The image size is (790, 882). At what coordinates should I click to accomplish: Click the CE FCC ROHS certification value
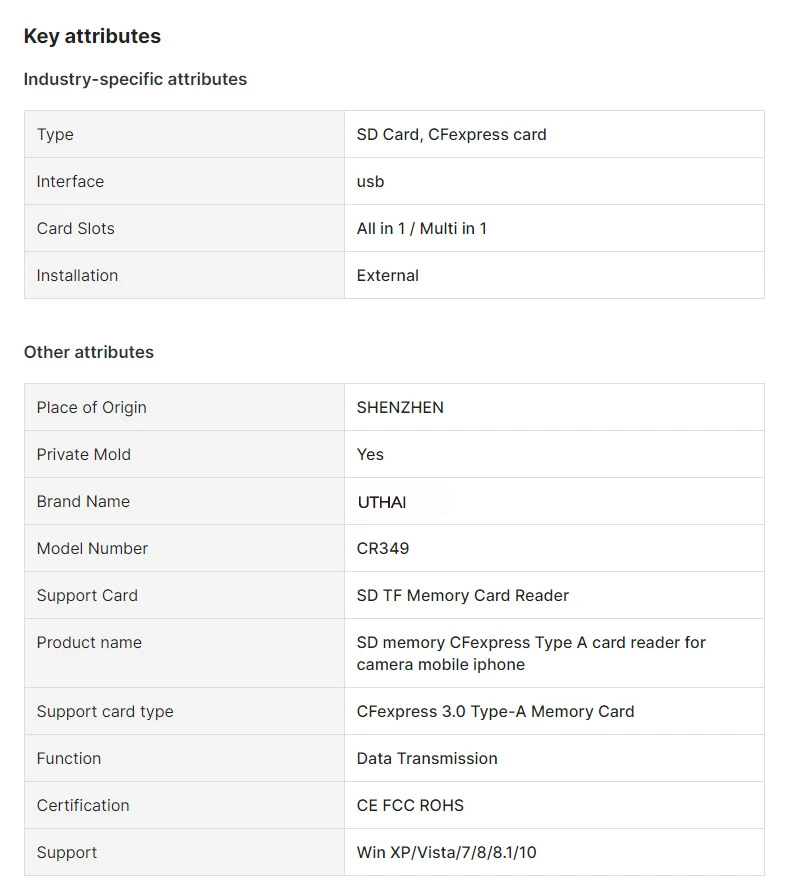(410, 805)
